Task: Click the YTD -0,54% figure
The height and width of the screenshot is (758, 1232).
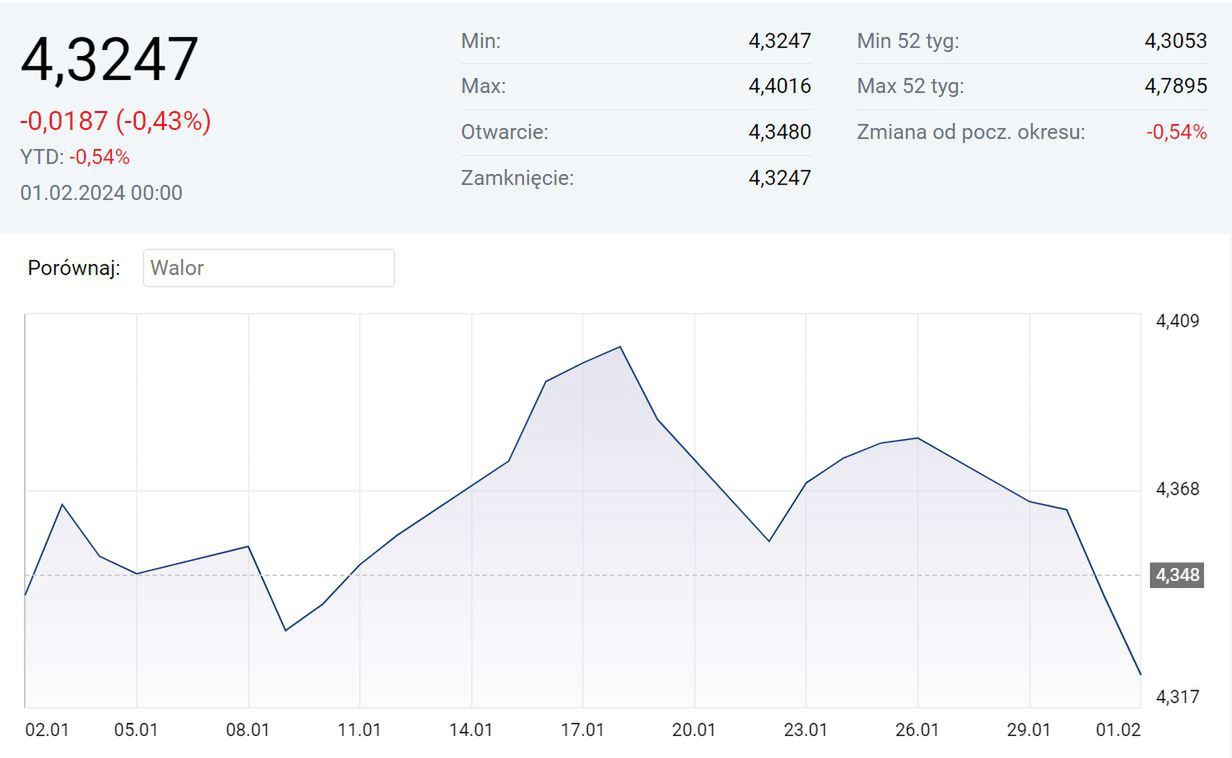Action: (x=99, y=157)
